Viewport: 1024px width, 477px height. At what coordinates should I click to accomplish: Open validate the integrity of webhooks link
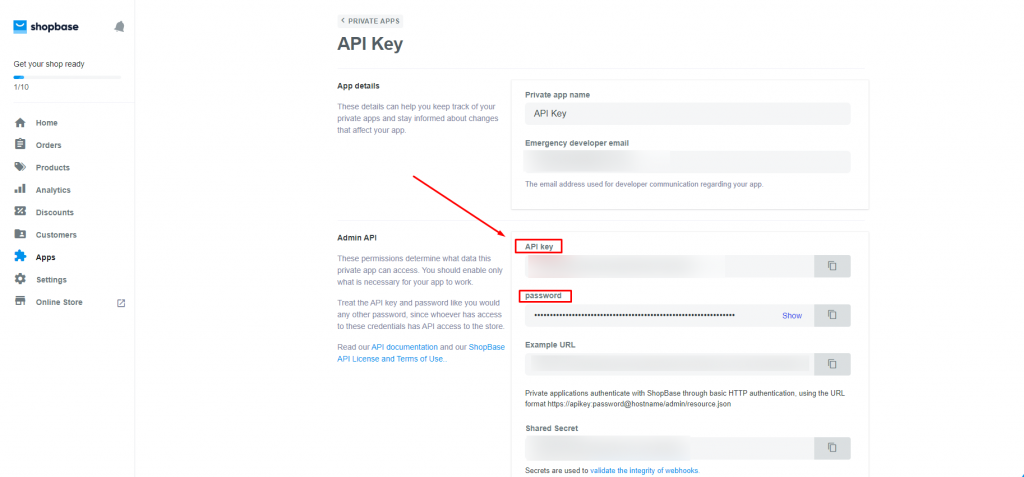click(644, 470)
